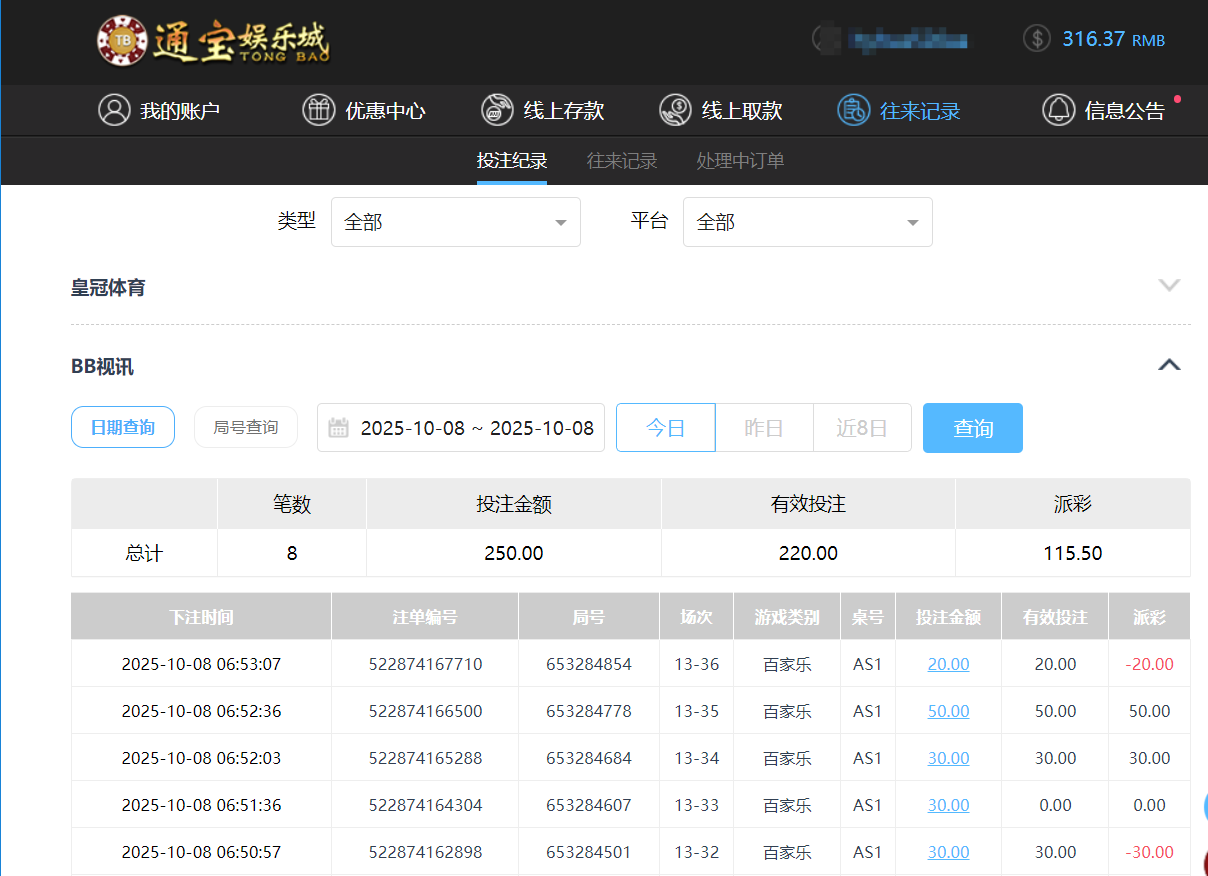Open the 处理中订单 tab

(740, 160)
